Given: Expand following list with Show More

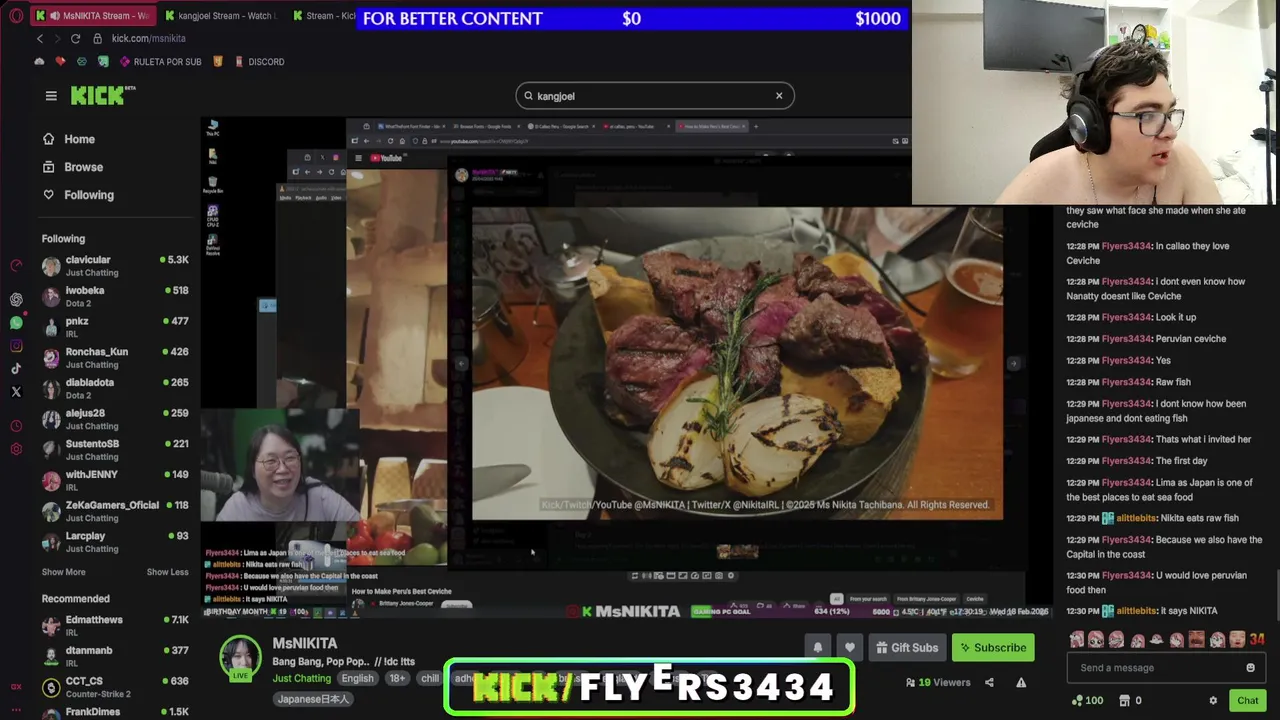Looking at the screenshot, I should pos(63,572).
